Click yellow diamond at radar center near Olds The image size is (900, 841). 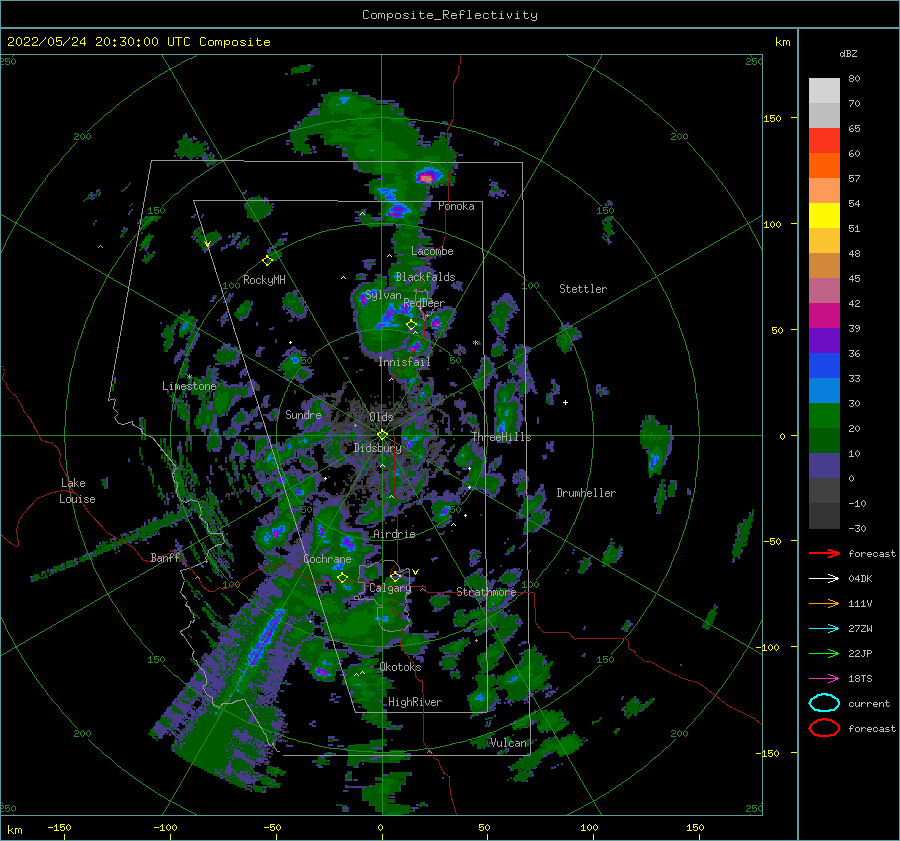[382, 435]
